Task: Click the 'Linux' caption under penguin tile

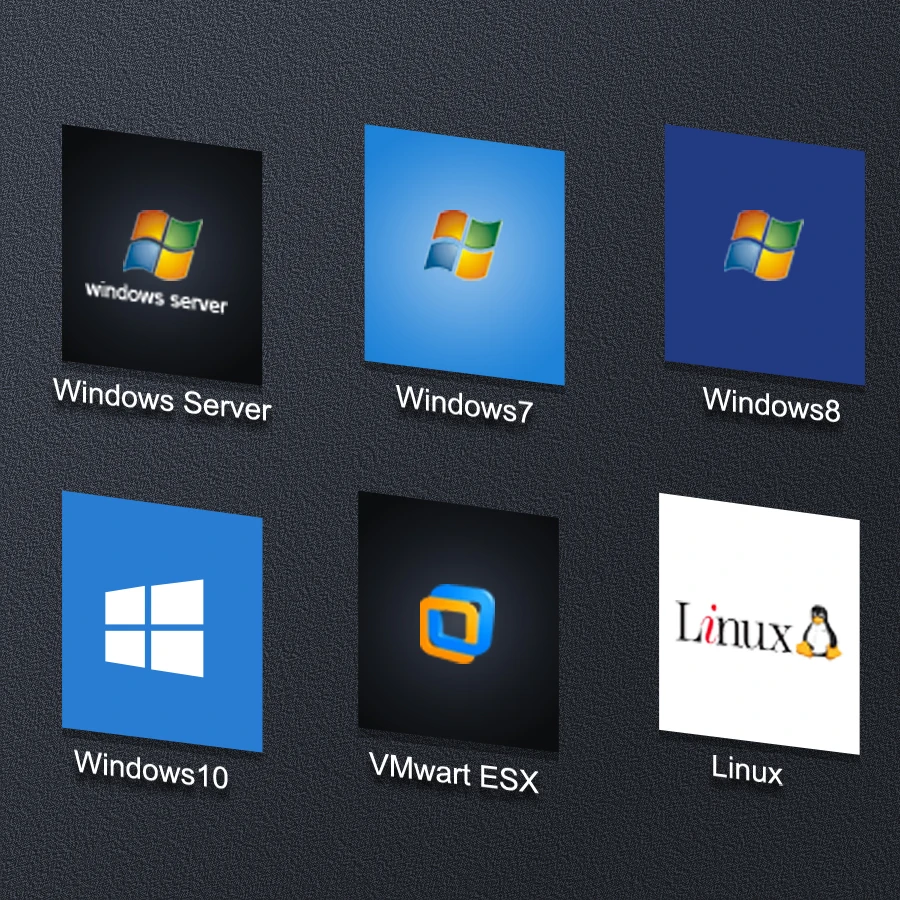Action: [747, 769]
